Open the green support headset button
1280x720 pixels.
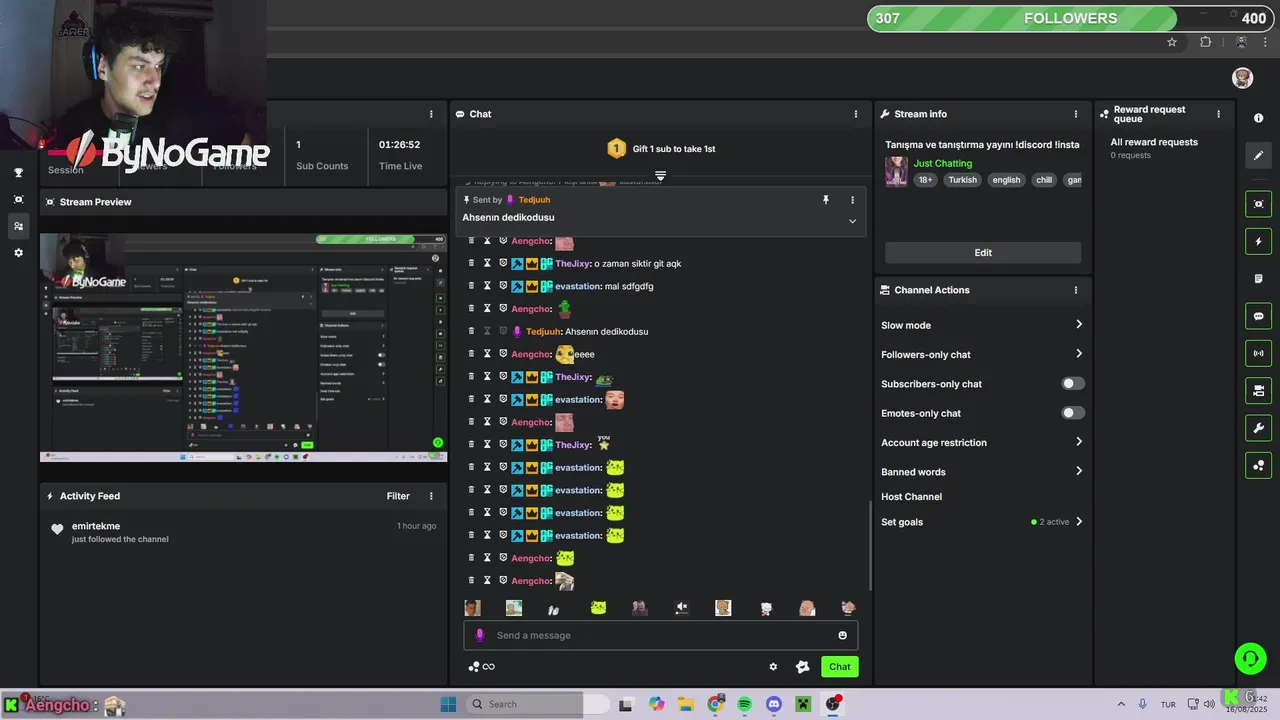(1250, 658)
